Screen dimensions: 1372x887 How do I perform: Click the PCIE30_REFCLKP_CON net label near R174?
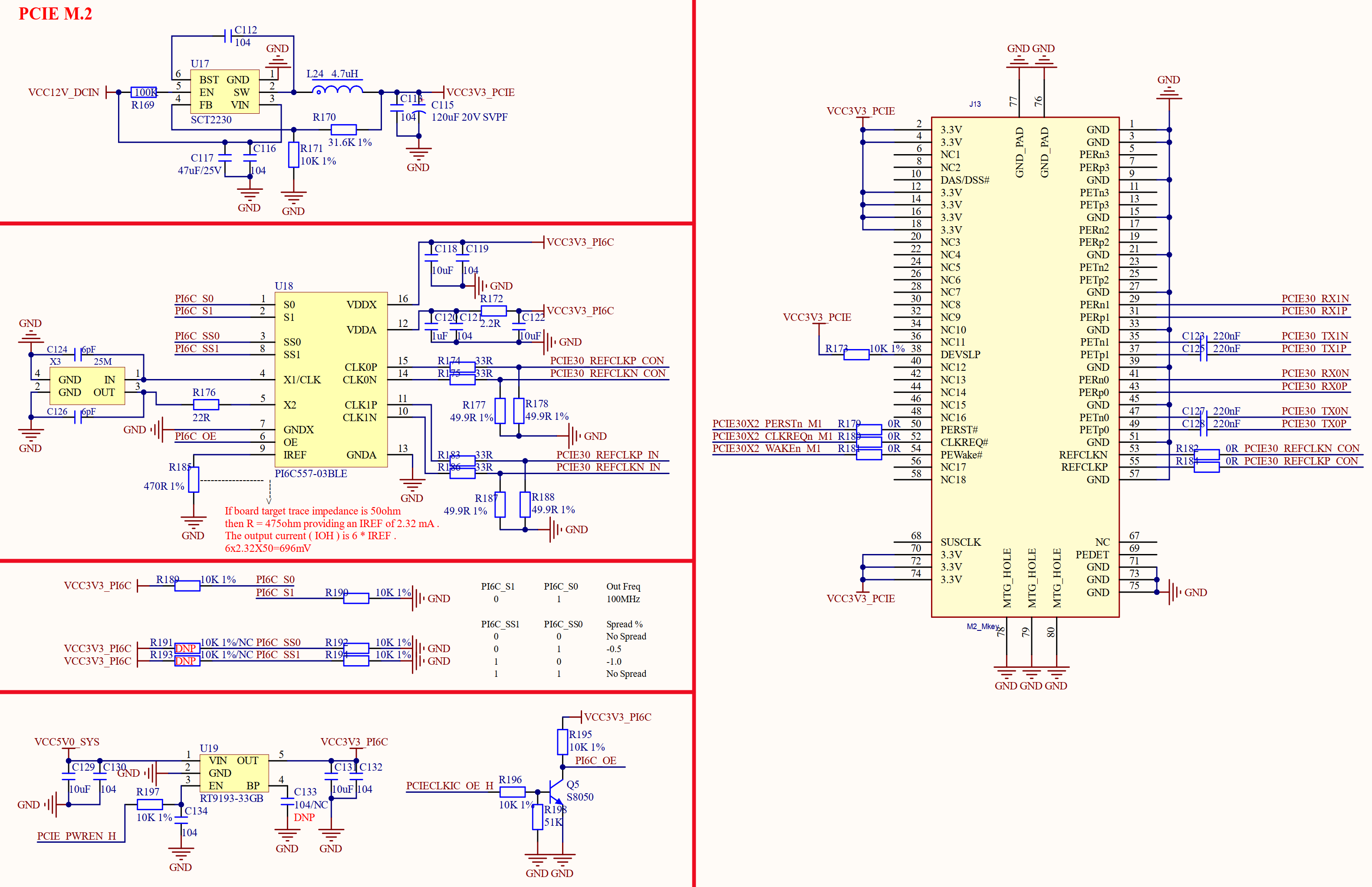606,360
